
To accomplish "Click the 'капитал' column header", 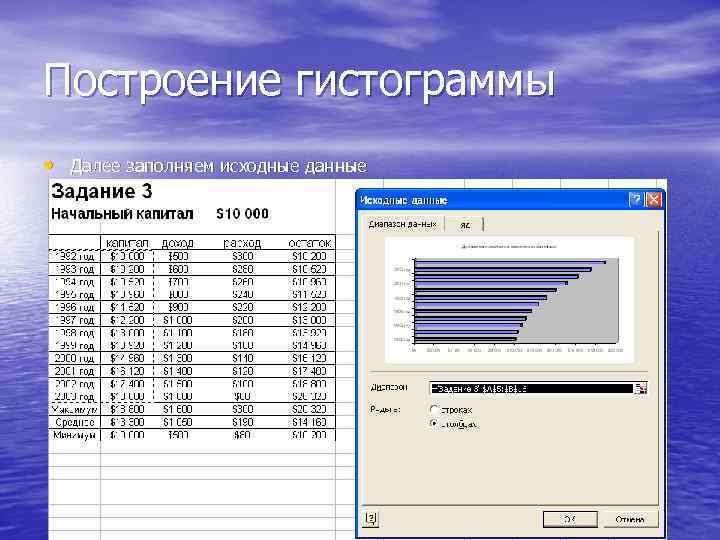I will click(127, 243).
